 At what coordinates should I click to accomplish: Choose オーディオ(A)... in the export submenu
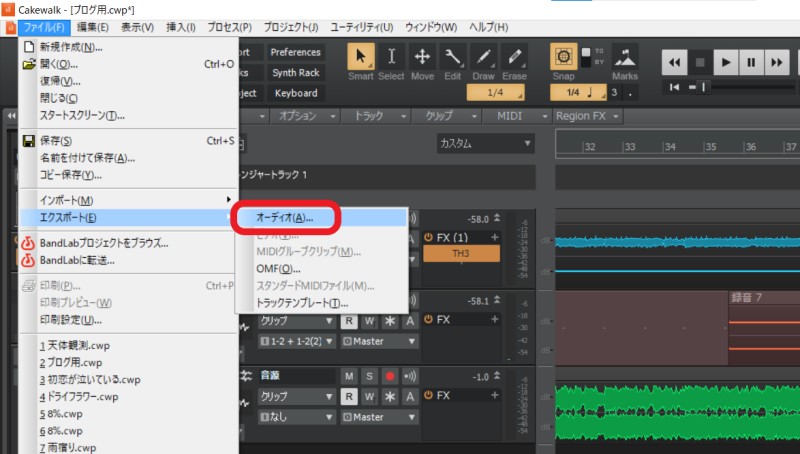pos(321,218)
